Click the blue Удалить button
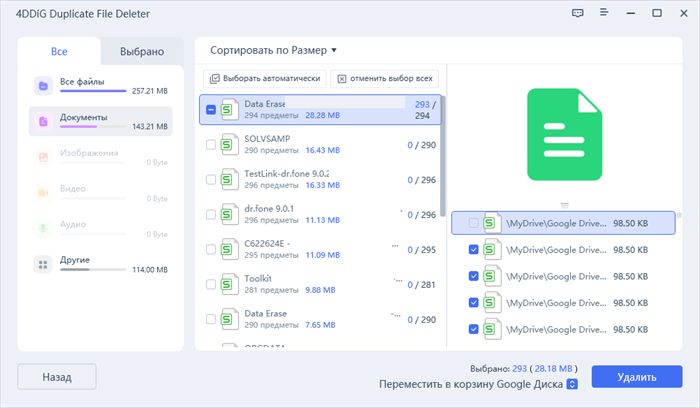 pyautogui.click(x=637, y=377)
